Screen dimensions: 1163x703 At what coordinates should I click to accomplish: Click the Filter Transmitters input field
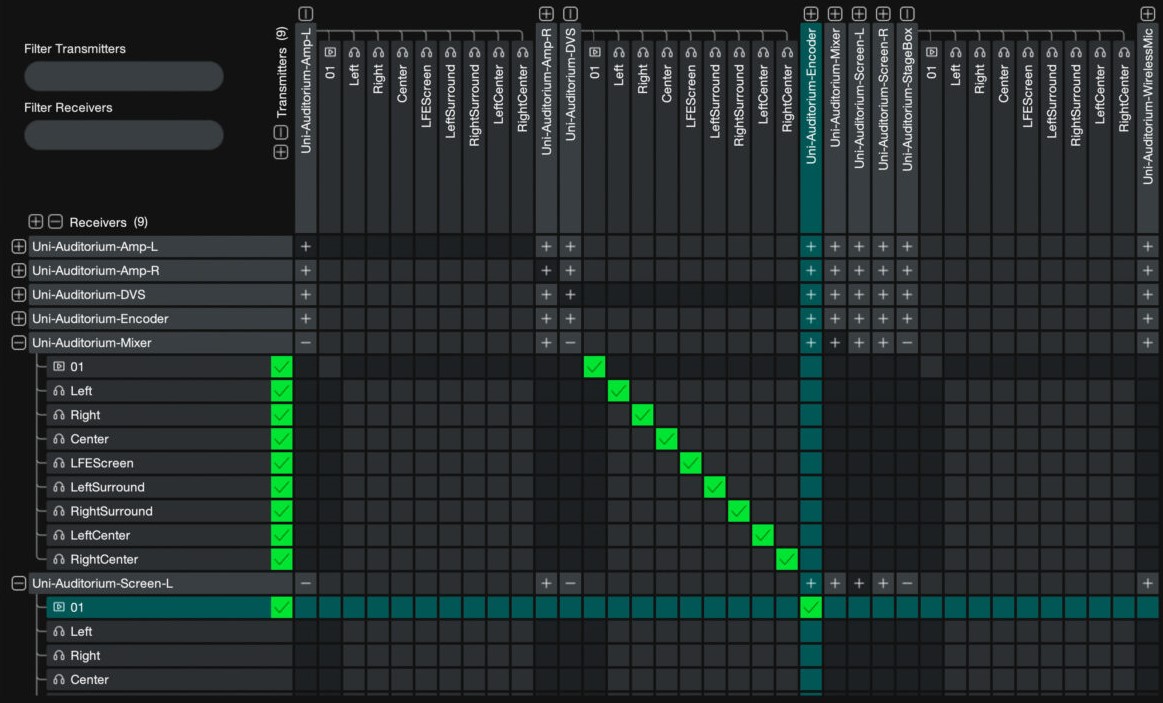(x=124, y=76)
